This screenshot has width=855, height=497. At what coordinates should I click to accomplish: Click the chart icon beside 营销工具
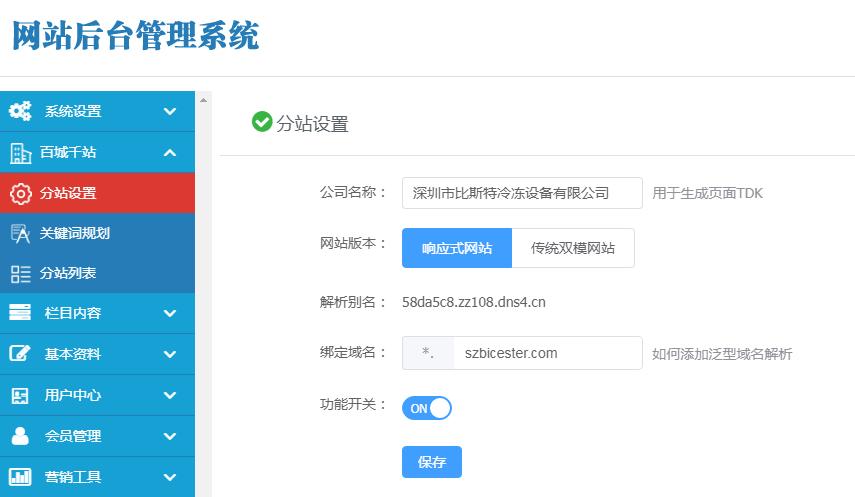20,477
